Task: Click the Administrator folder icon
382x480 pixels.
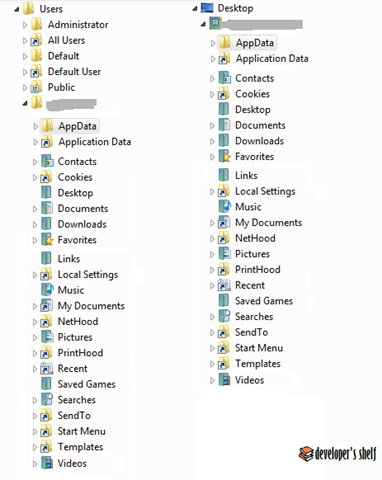Action: [x=36, y=24]
